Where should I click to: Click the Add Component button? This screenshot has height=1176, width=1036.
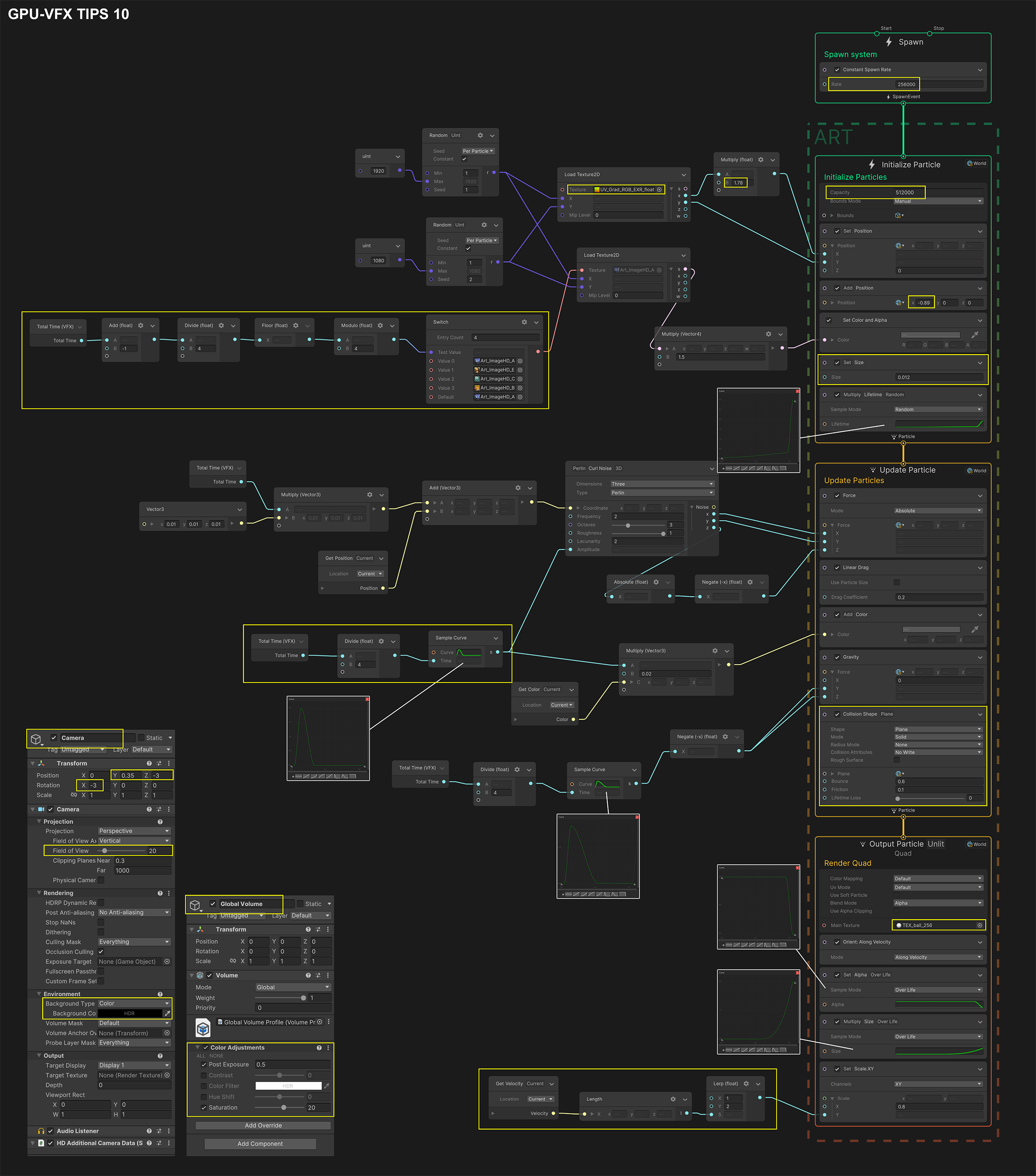260,1144
